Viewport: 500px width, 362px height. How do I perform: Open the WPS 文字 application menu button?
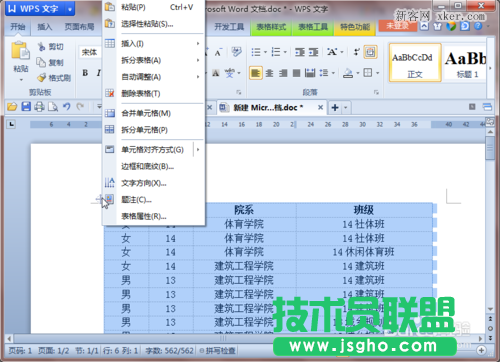tap(35, 9)
